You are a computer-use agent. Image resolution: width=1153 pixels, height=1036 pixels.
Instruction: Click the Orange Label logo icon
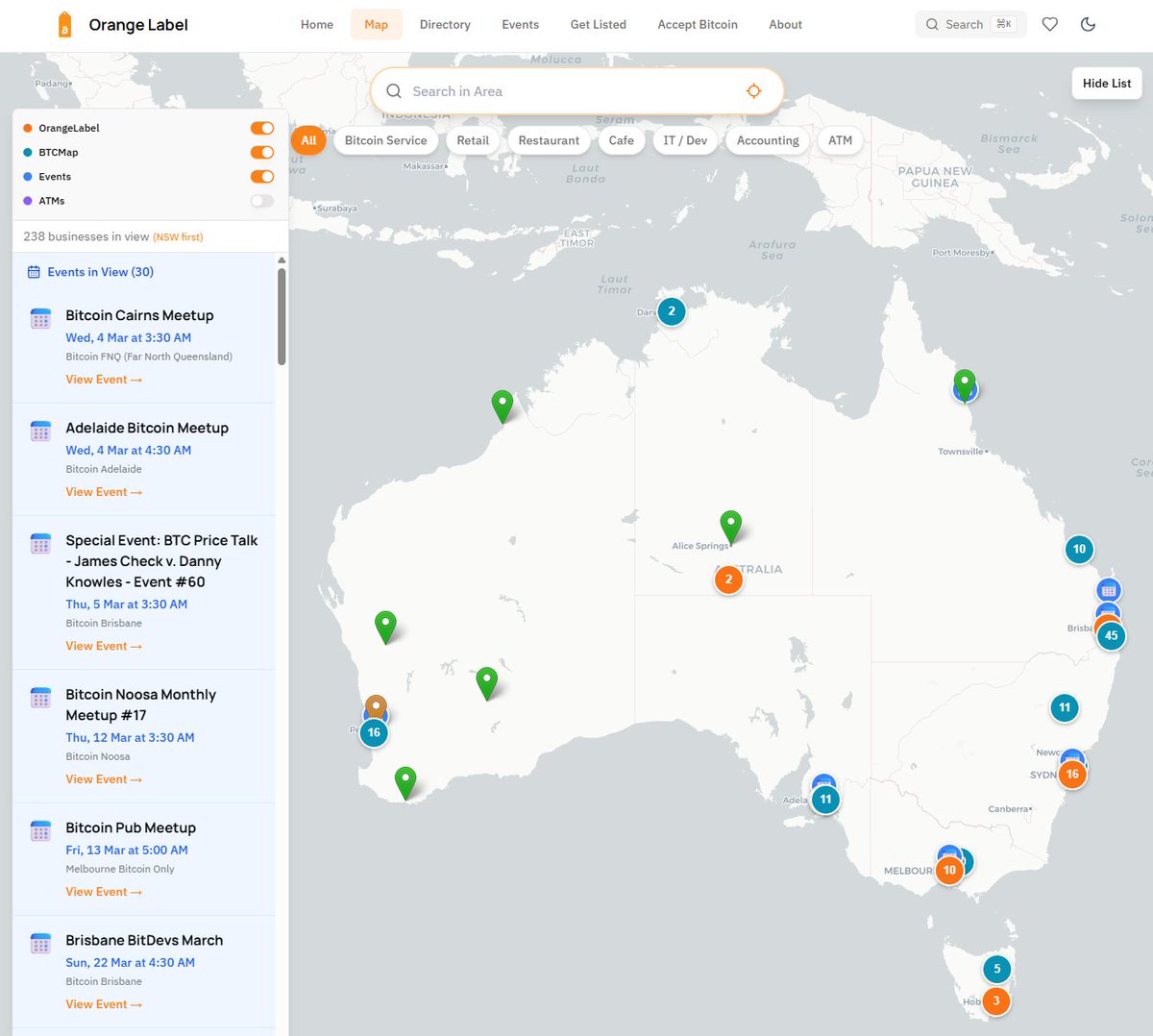64,24
